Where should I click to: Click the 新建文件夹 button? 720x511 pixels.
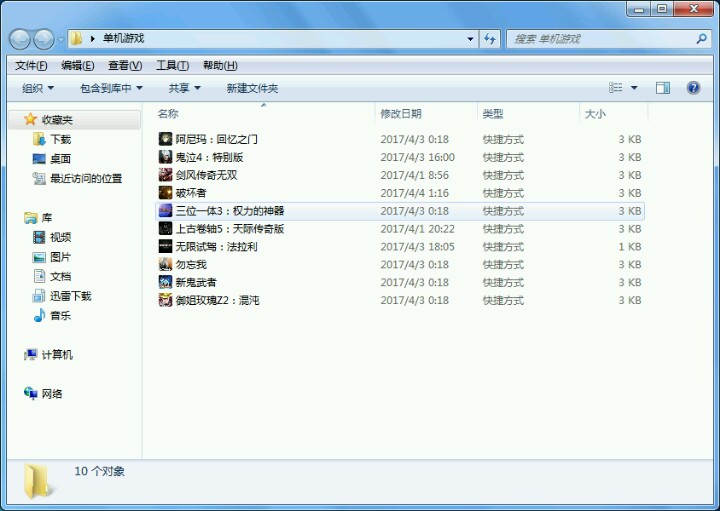coord(252,88)
